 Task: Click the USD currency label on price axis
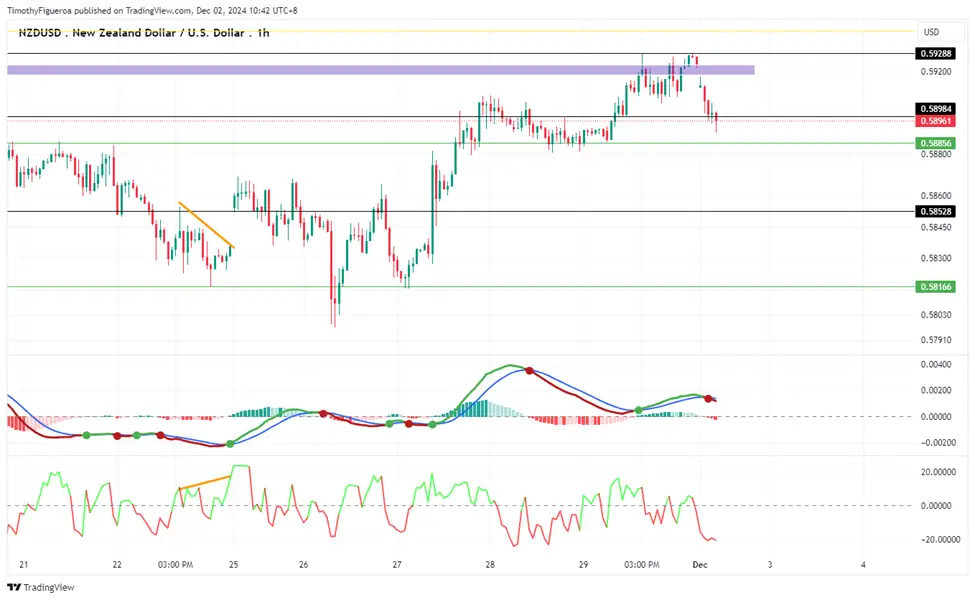click(x=931, y=32)
